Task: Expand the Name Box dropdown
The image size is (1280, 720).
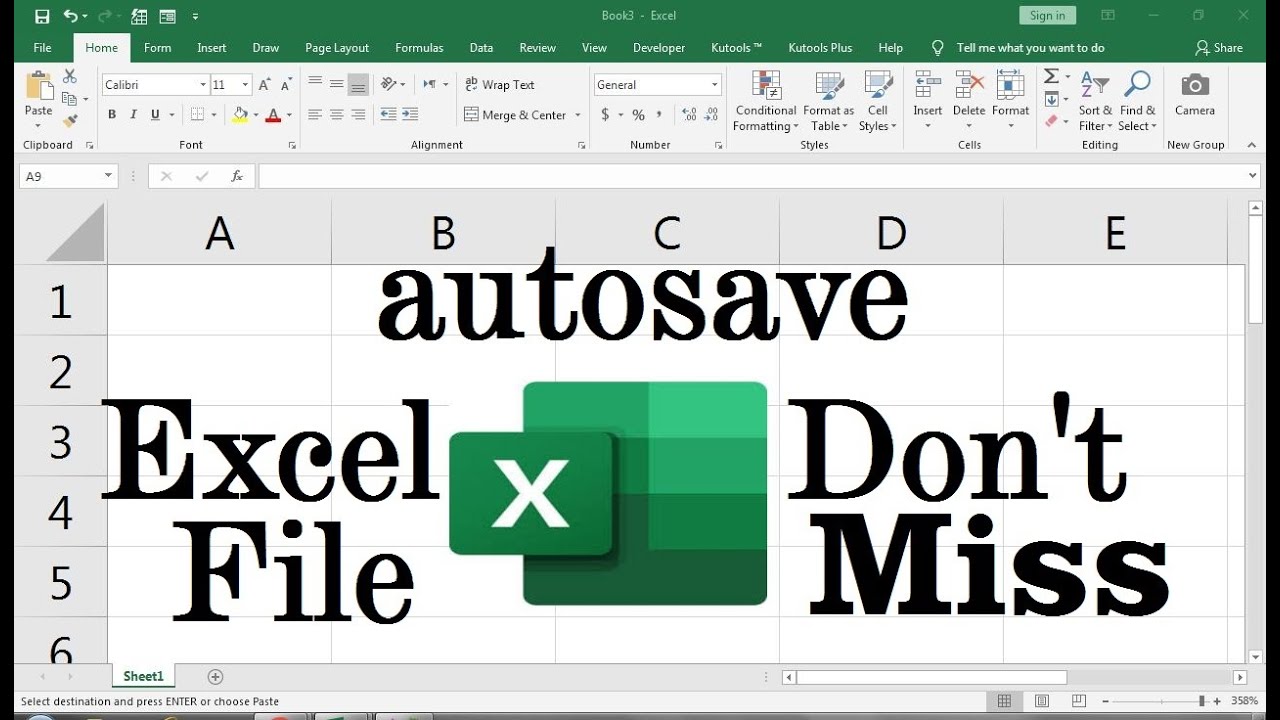Action: click(x=108, y=176)
